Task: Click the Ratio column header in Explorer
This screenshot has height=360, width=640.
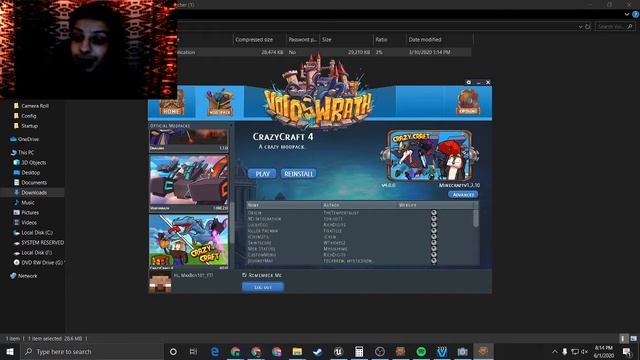Action: pos(390,40)
